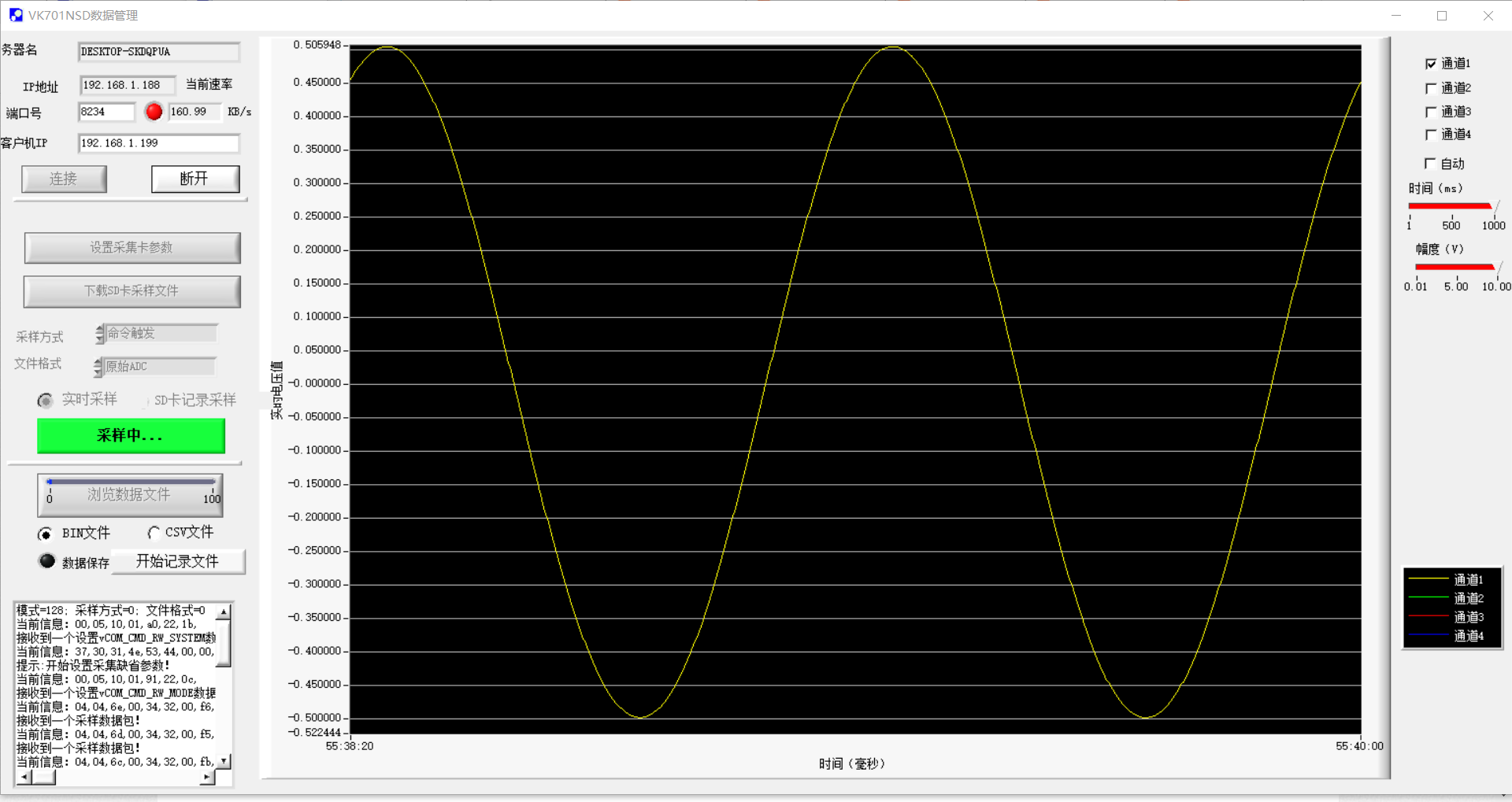
Task: Click log horizontal scroll right arrow
Action: 206,778
